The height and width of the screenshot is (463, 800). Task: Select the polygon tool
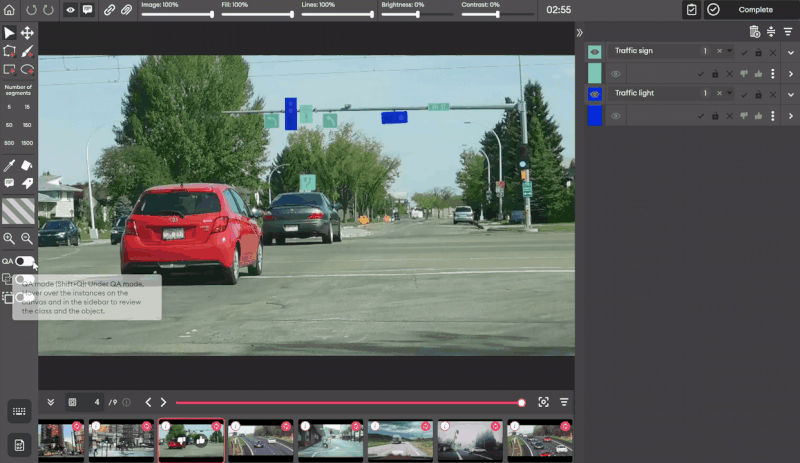pyautogui.click(x=9, y=51)
